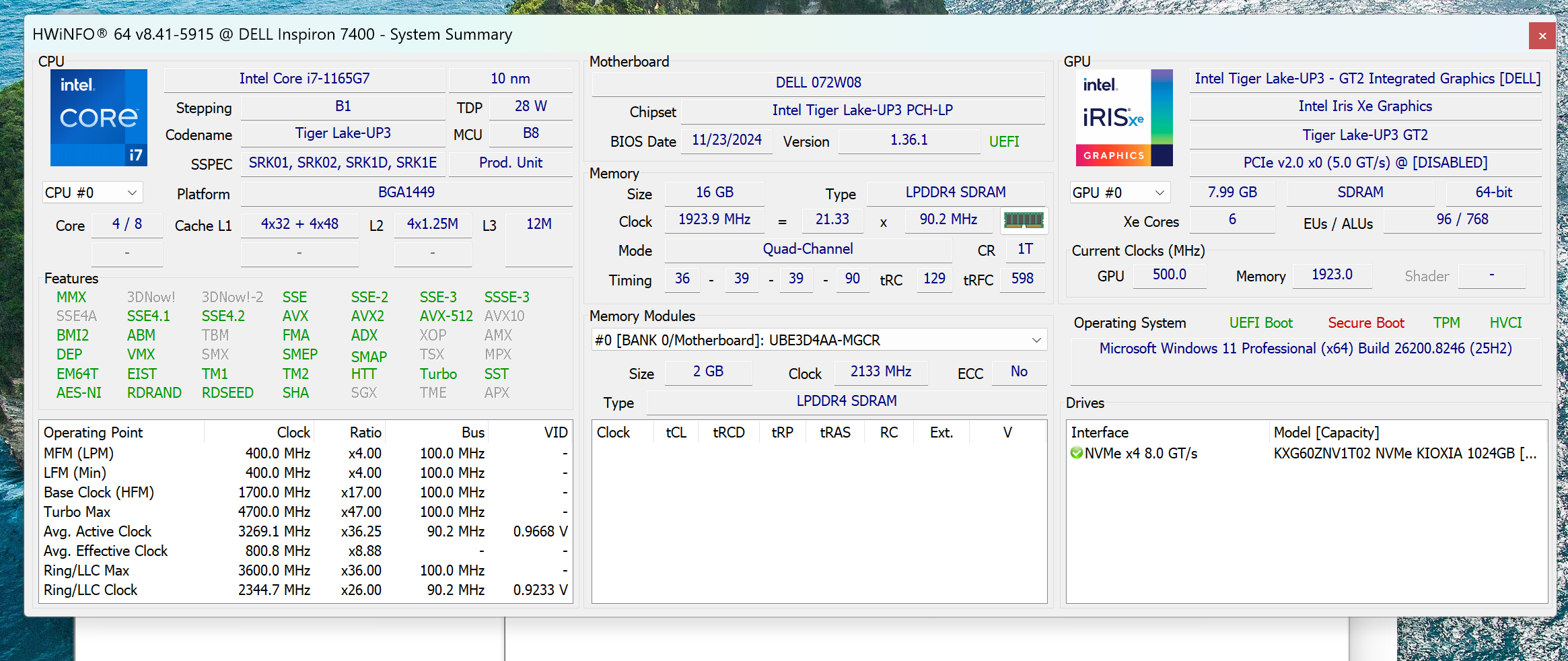This screenshot has width=1568, height=661.
Task: Click the Intel Iris Xe Graphics logo
Action: click(1124, 118)
